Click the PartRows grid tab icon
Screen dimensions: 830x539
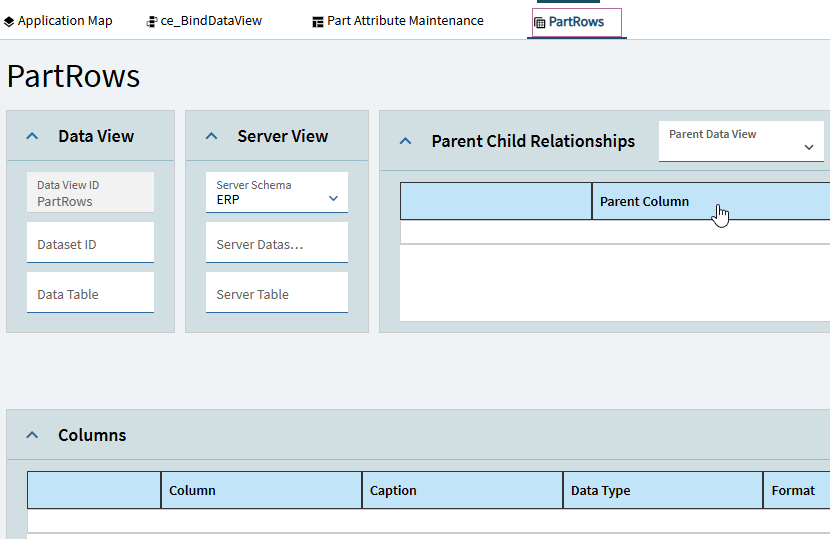pos(540,22)
